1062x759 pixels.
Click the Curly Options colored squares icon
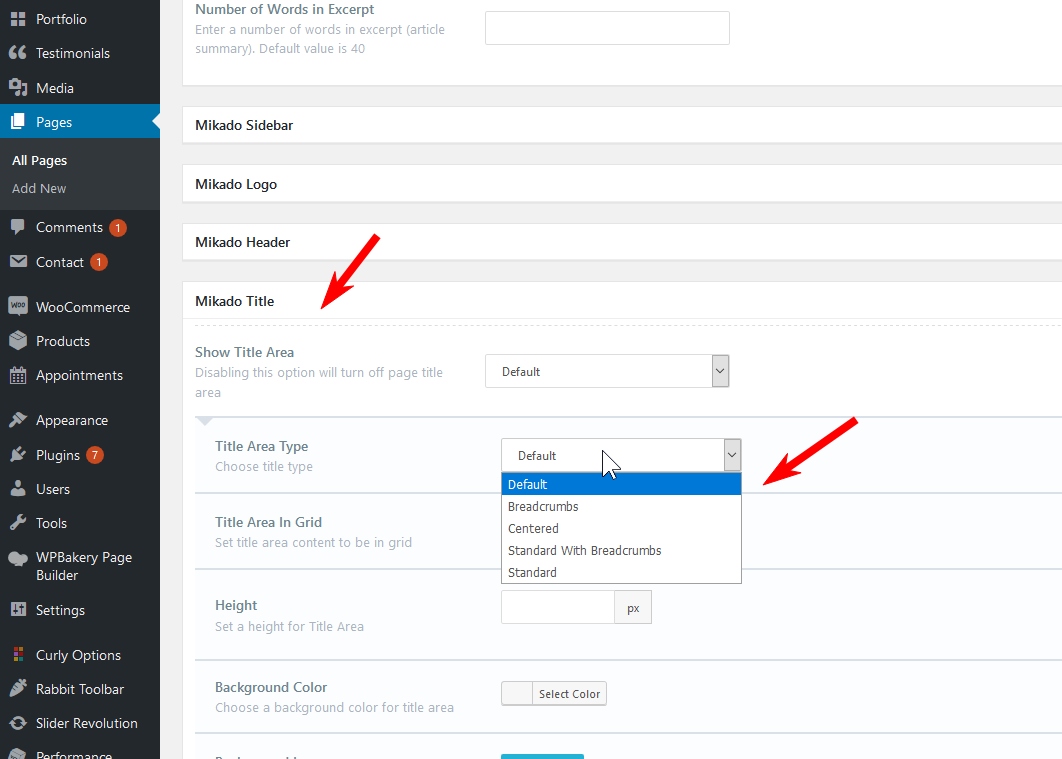(18, 654)
